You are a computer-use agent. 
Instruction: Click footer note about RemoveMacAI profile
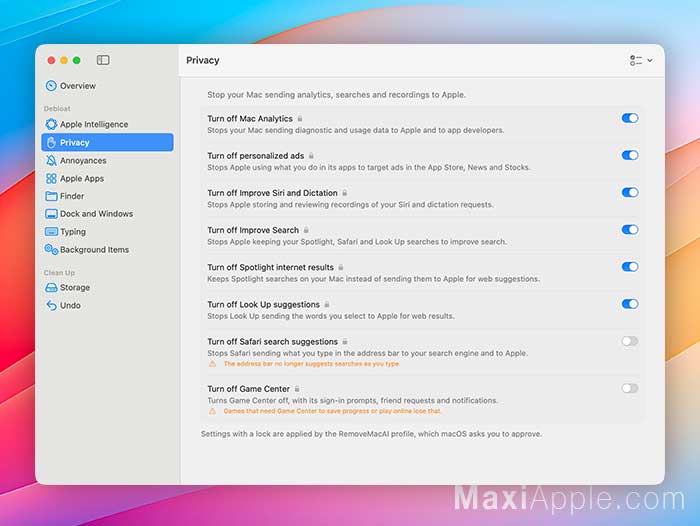click(x=371, y=434)
